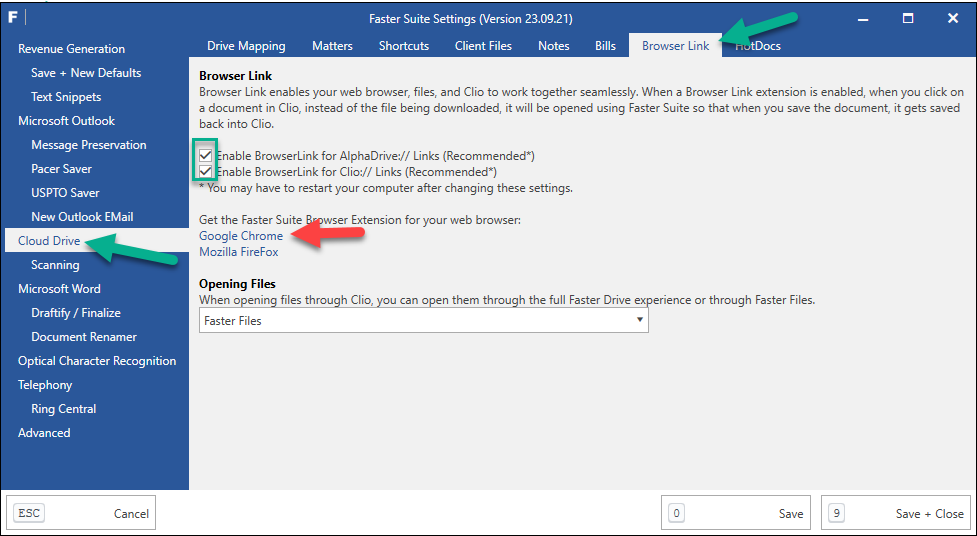Select Microsoft Outlook in sidebar
The width and height of the screenshot is (977, 536).
pos(66,121)
